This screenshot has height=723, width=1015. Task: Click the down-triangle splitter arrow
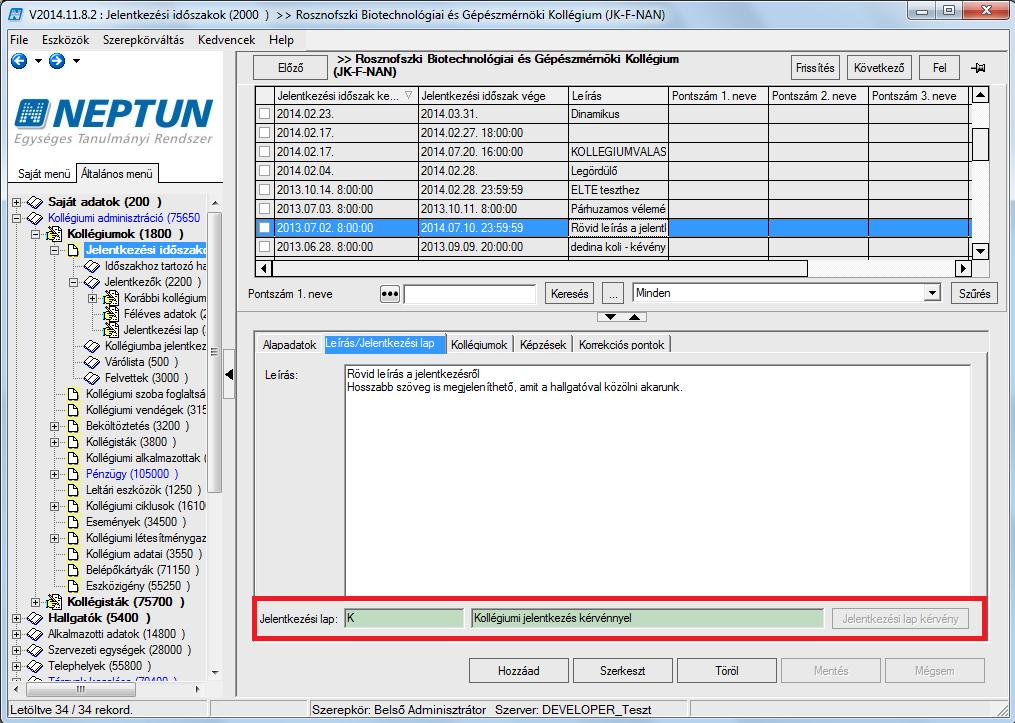click(610, 317)
